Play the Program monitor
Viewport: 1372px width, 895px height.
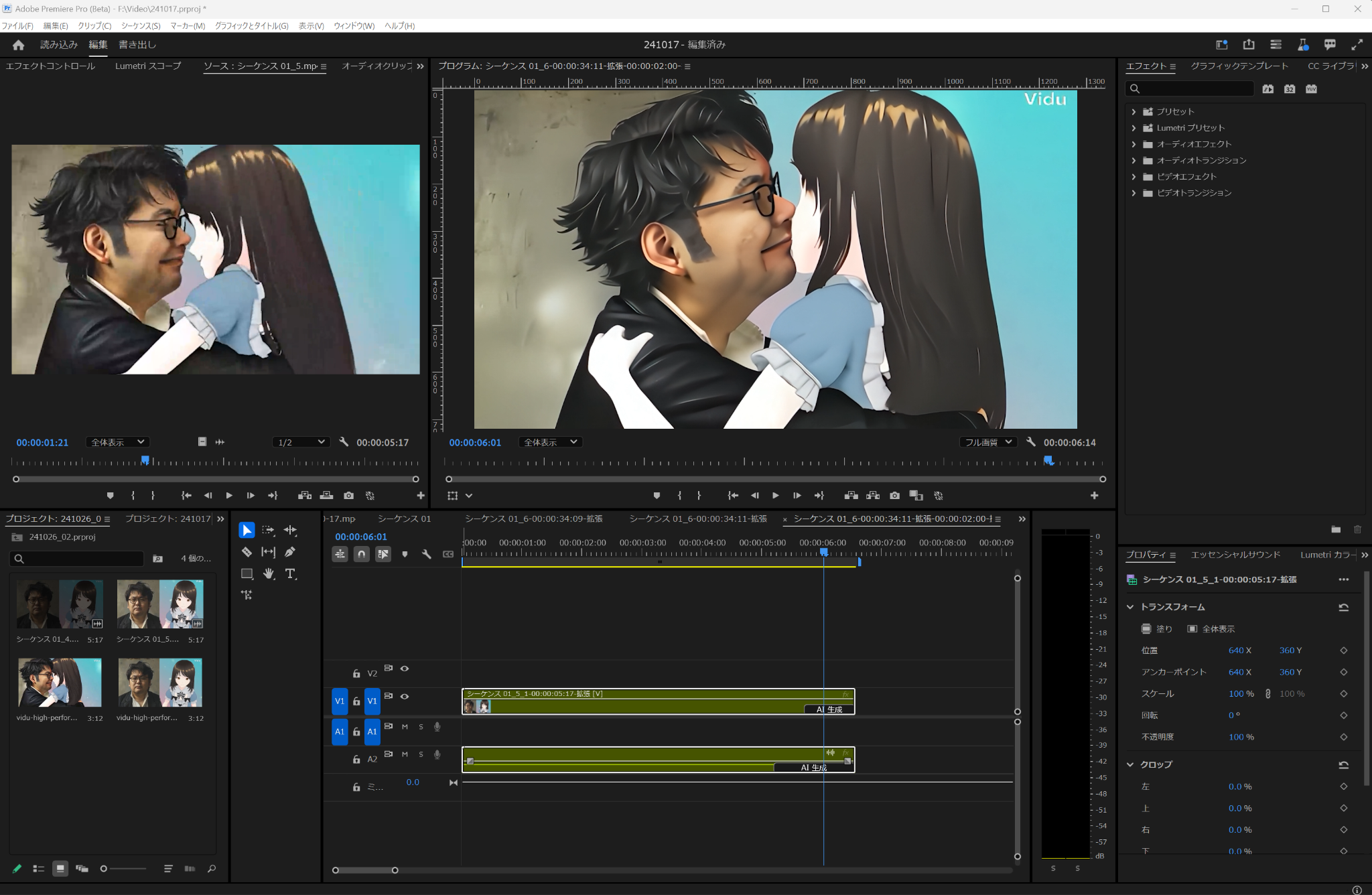pos(775,496)
